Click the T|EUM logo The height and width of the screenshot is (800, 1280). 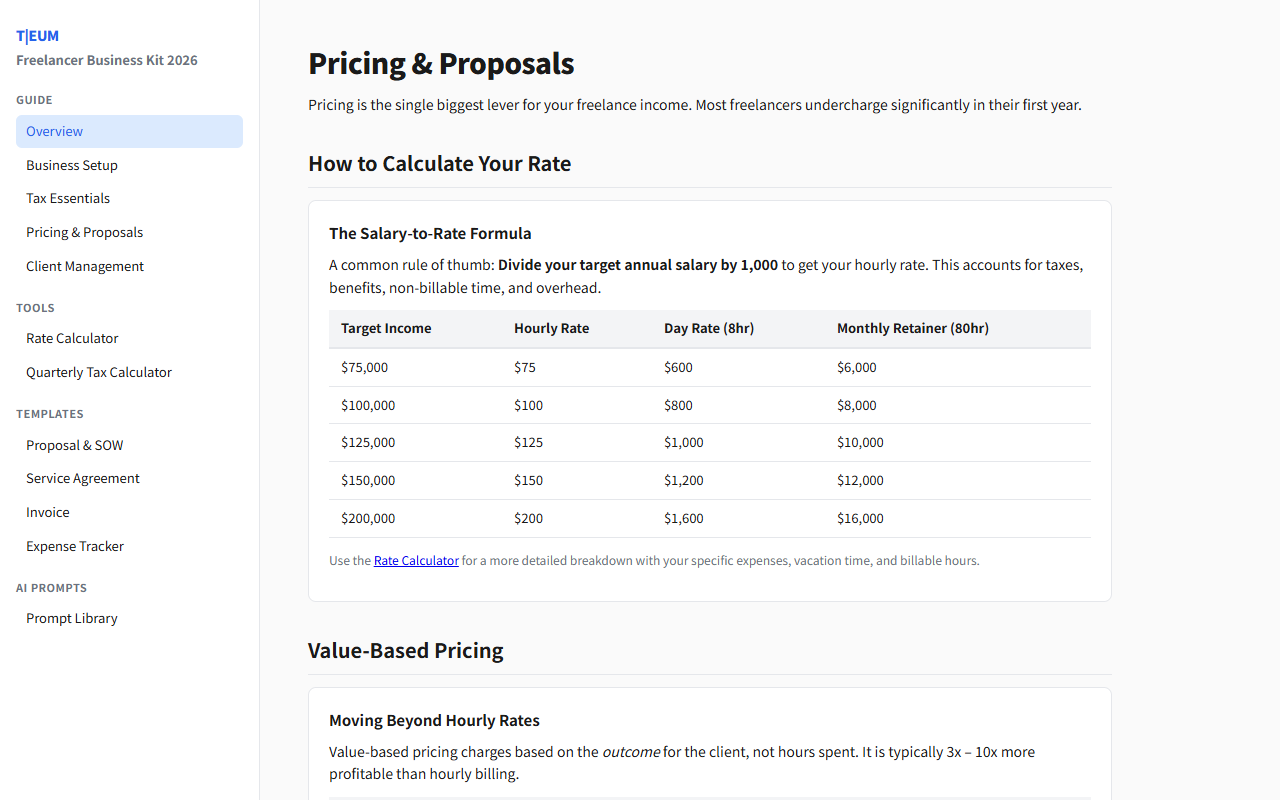[x=36, y=35]
